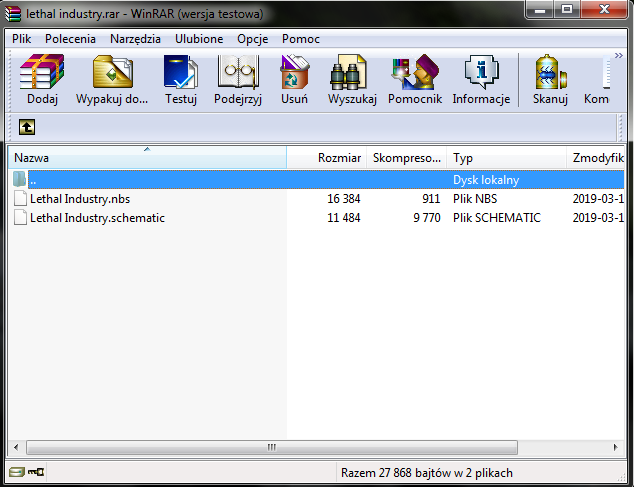This screenshot has width=634, height=487.
Task: Open the Narzędzia menu
Action: pyautogui.click(x=135, y=38)
